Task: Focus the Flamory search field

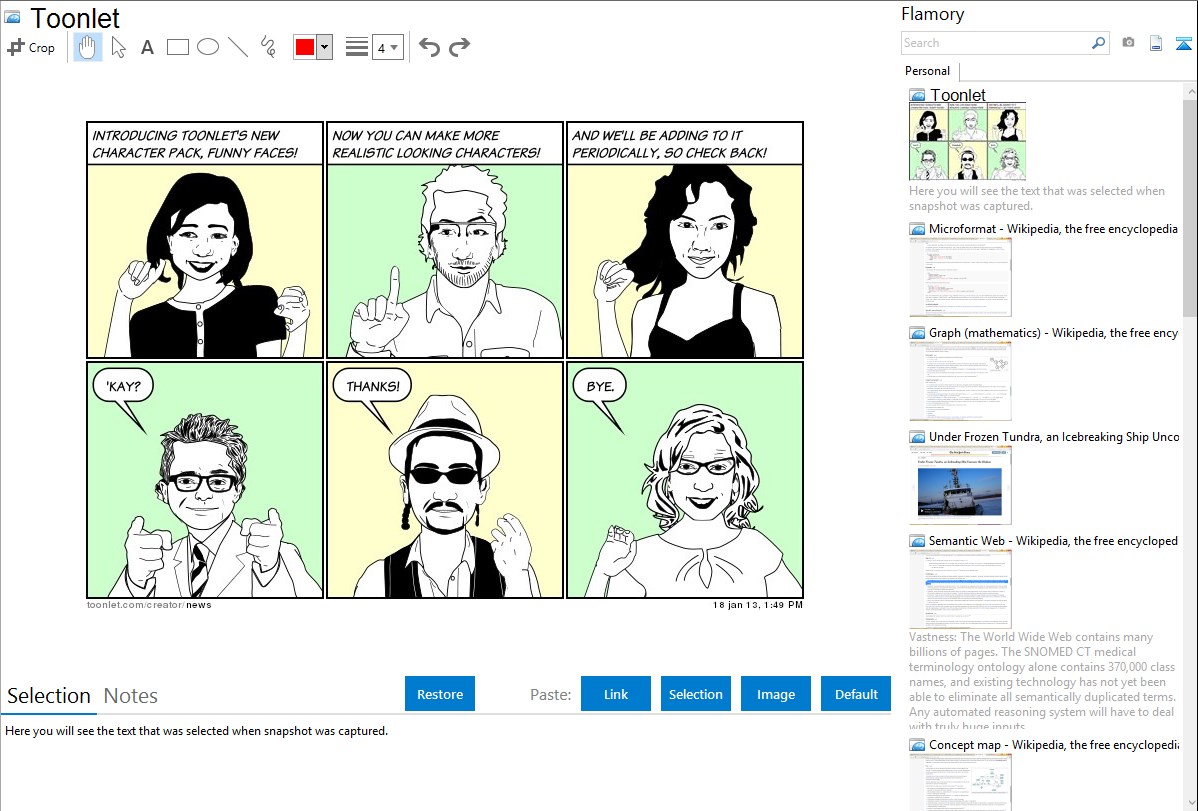Action: pos(996,43)
